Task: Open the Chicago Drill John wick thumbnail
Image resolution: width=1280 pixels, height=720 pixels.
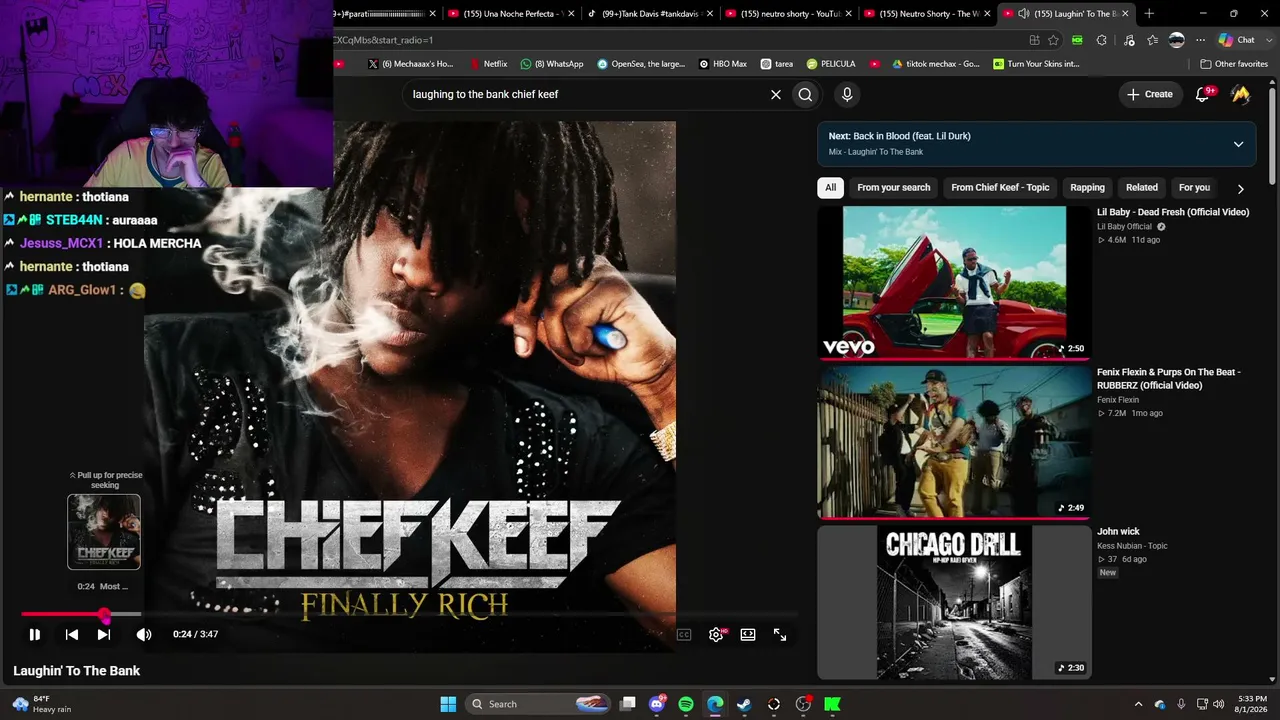Action: click(x=954, y=602)
